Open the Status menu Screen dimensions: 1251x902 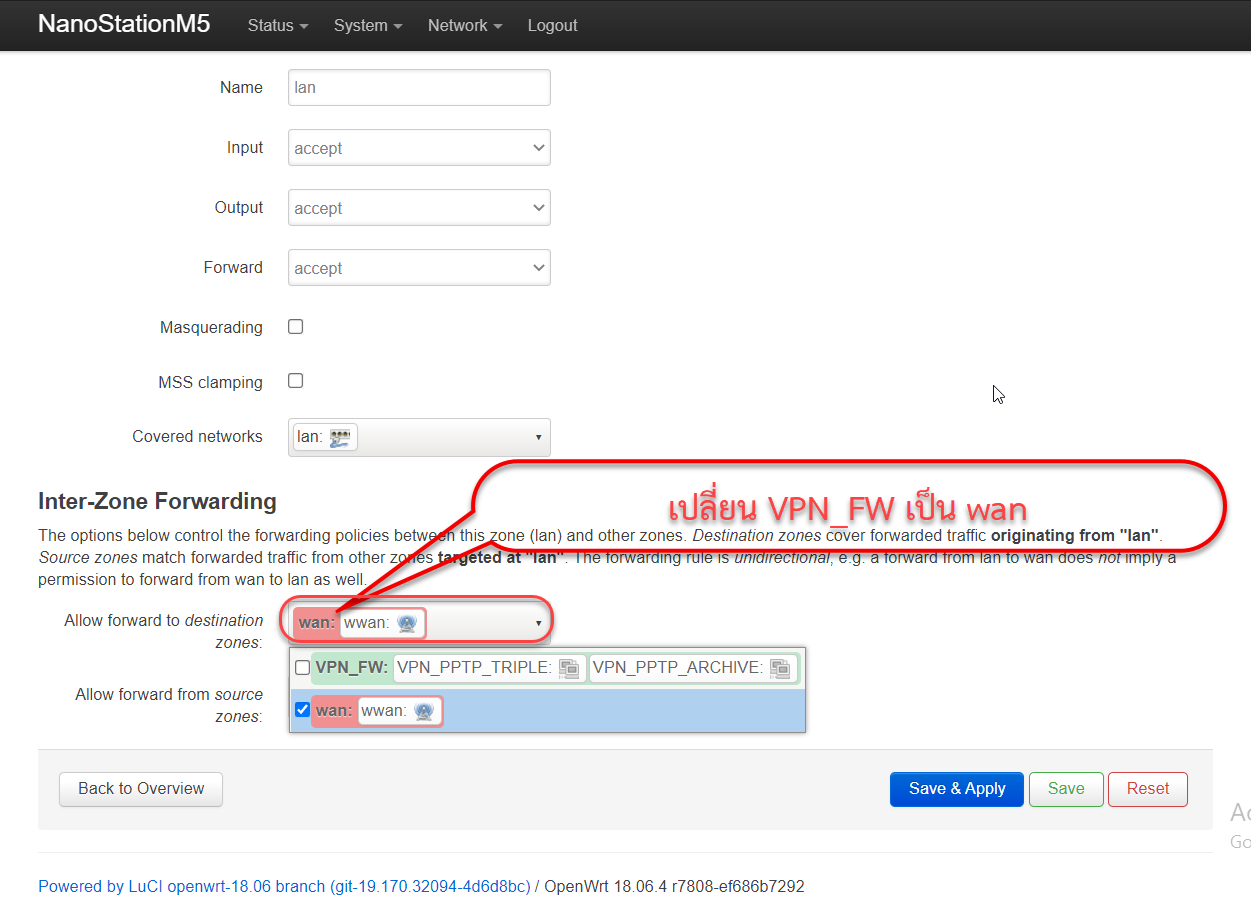276,25
